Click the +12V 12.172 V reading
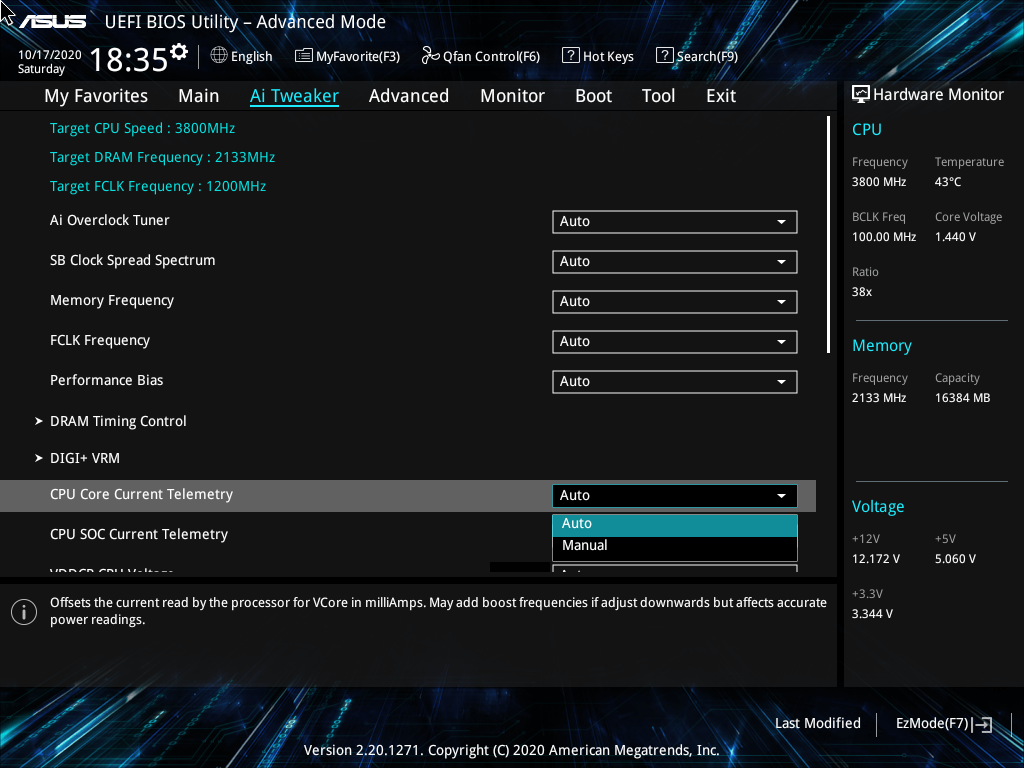This screenshot has width=1024, height=768. [876, 559]
